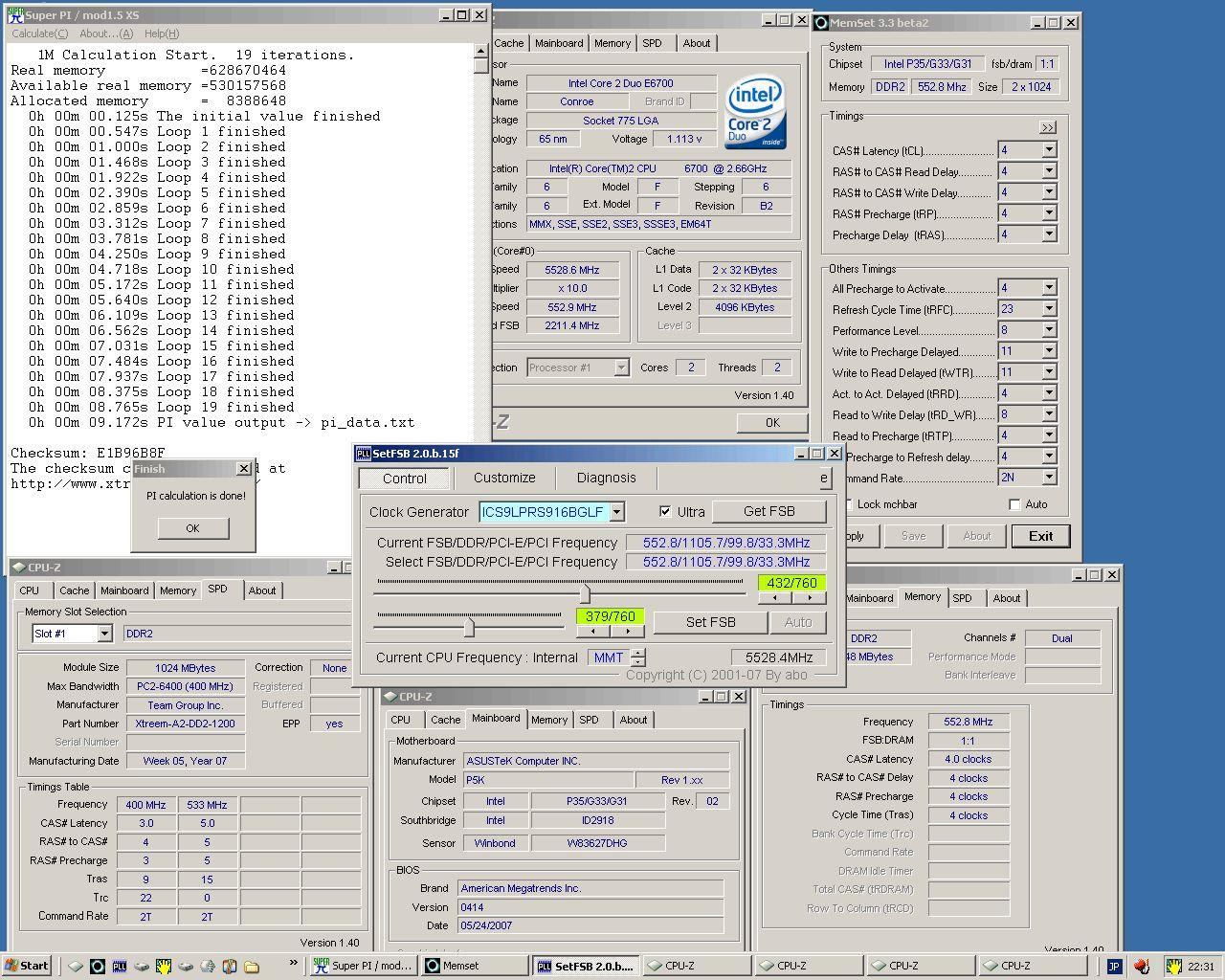Open the SPD tab in the CPU-Z Memory window
1225x980 pixels.
(x=963, y=598)
